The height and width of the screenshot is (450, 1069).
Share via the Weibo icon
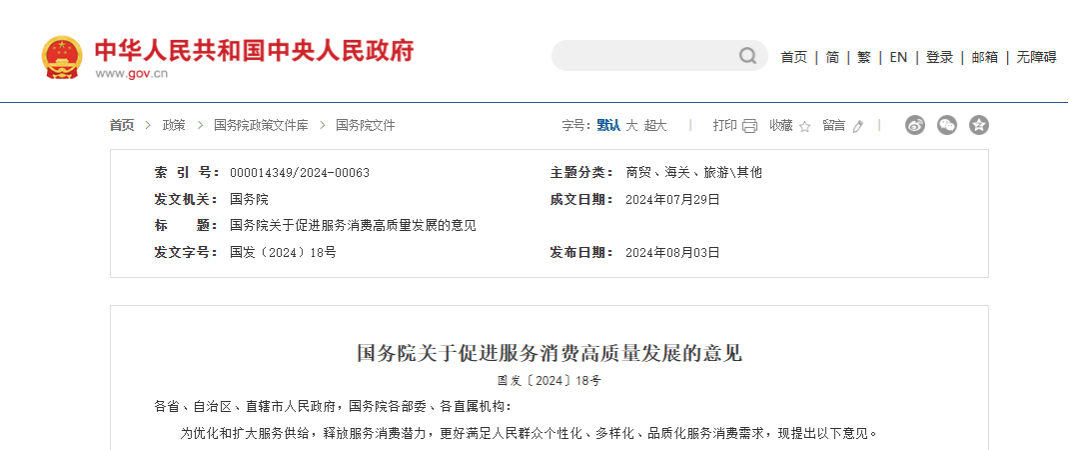(x=915, y=125)
